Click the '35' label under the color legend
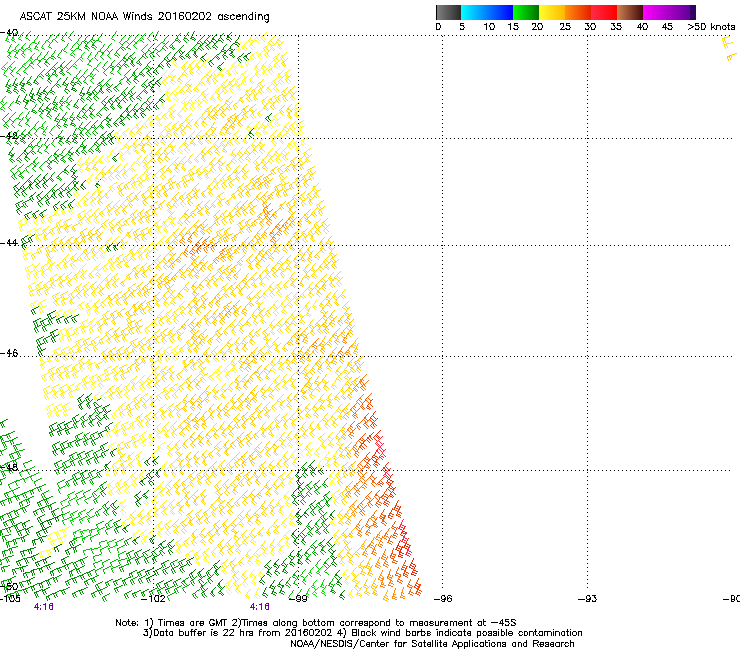740x650 pixels. click(x=616, y=27)
